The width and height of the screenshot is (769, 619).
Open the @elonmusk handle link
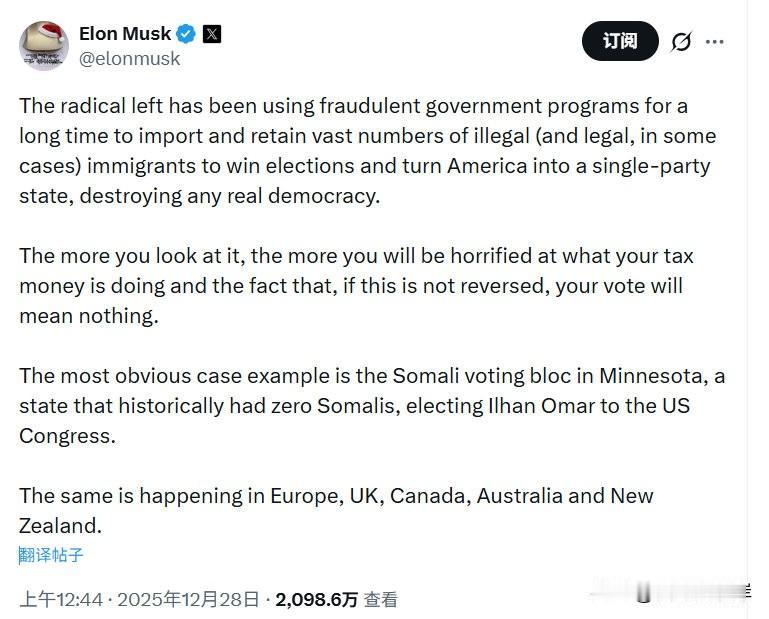130,58
